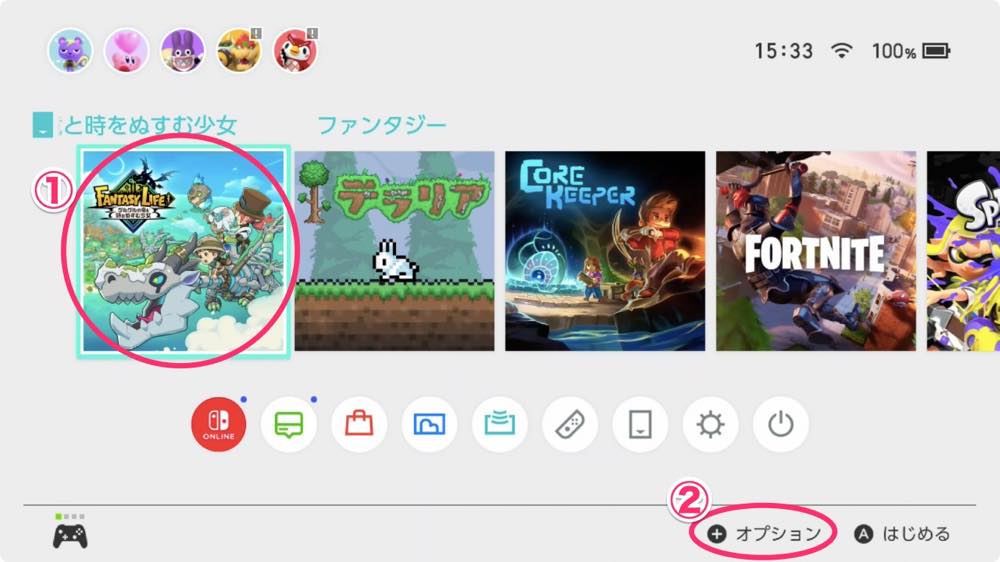Select the Terraria game tile
The width and height of the screenshot is (1000, 562).
394,251
